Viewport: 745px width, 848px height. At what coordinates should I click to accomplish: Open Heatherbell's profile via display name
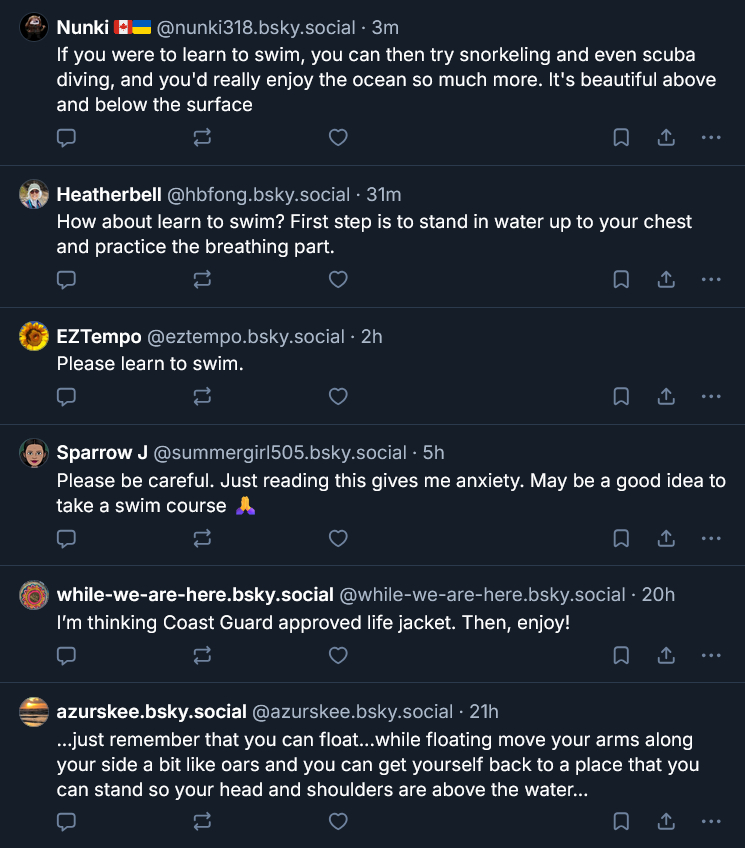pyautogui.click(x=109, y=194)
